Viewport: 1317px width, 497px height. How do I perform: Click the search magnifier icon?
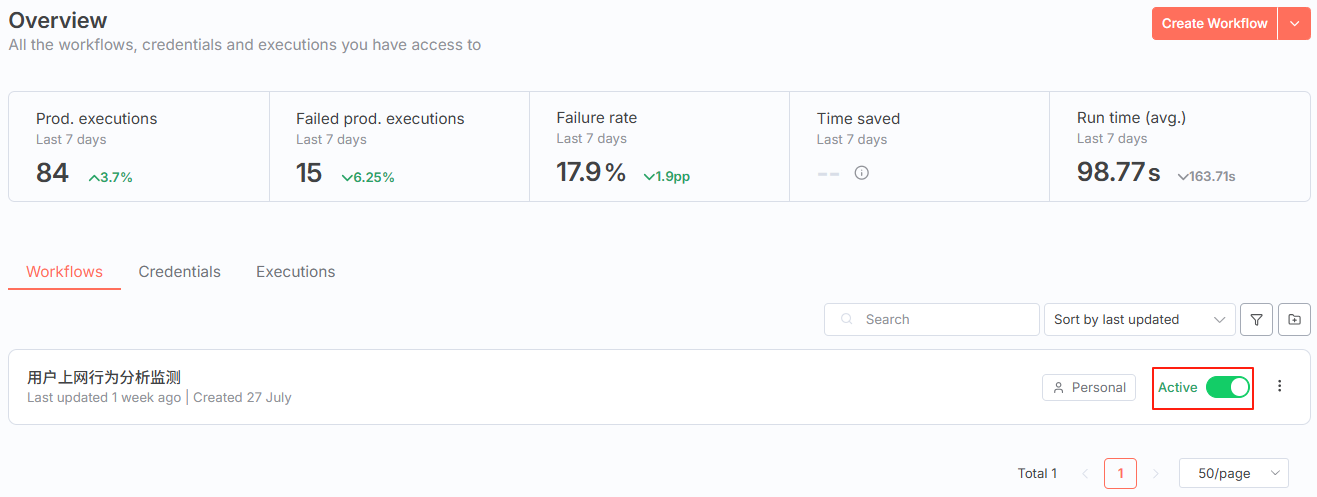point(848,320)
